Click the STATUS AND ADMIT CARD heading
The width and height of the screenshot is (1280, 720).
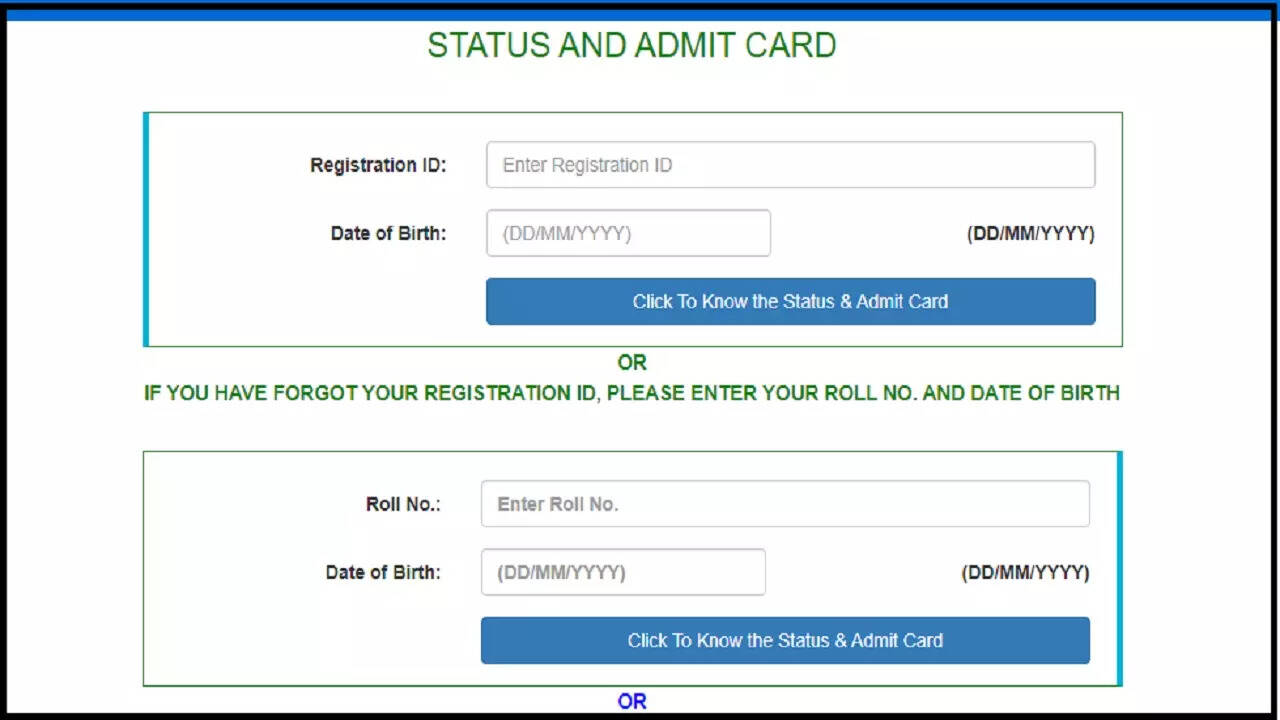point(632,46)
